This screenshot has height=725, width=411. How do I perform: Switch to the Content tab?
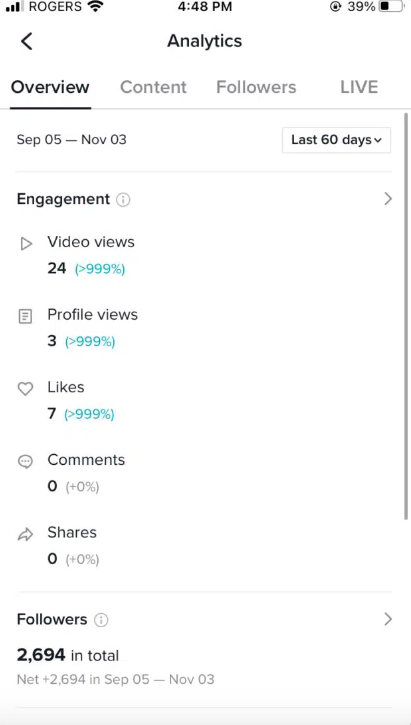[x=153, y=87]
